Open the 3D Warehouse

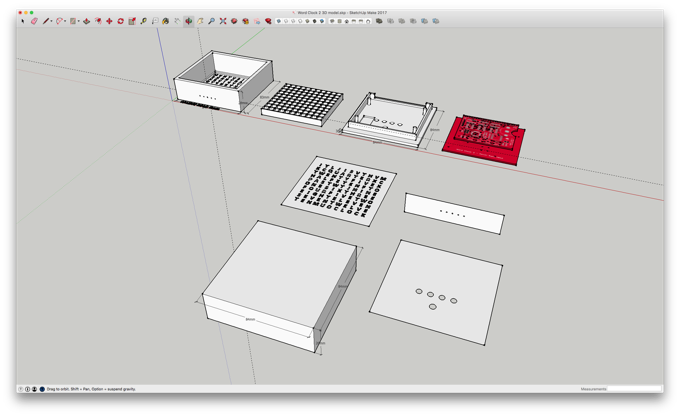point(234,21)
